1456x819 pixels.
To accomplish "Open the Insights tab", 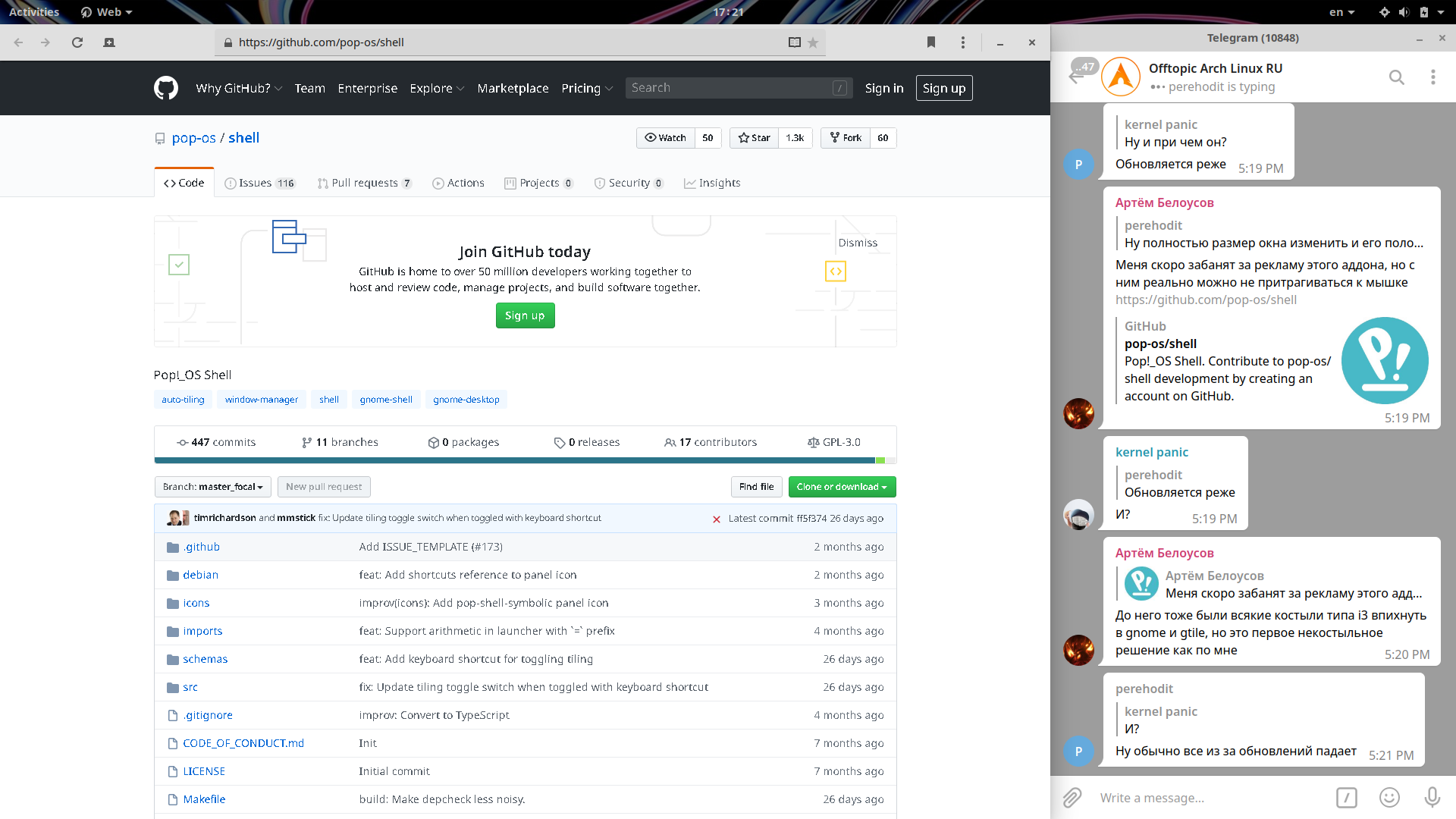I will pyautogui.click(x=712, y=183).
